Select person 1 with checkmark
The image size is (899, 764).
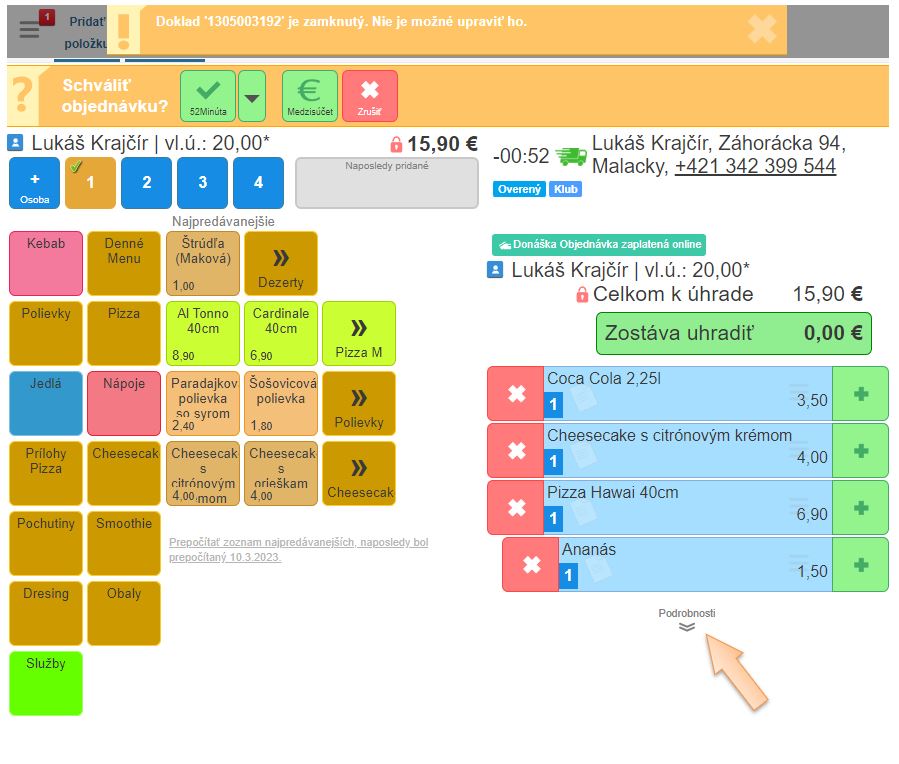point(90,183)
